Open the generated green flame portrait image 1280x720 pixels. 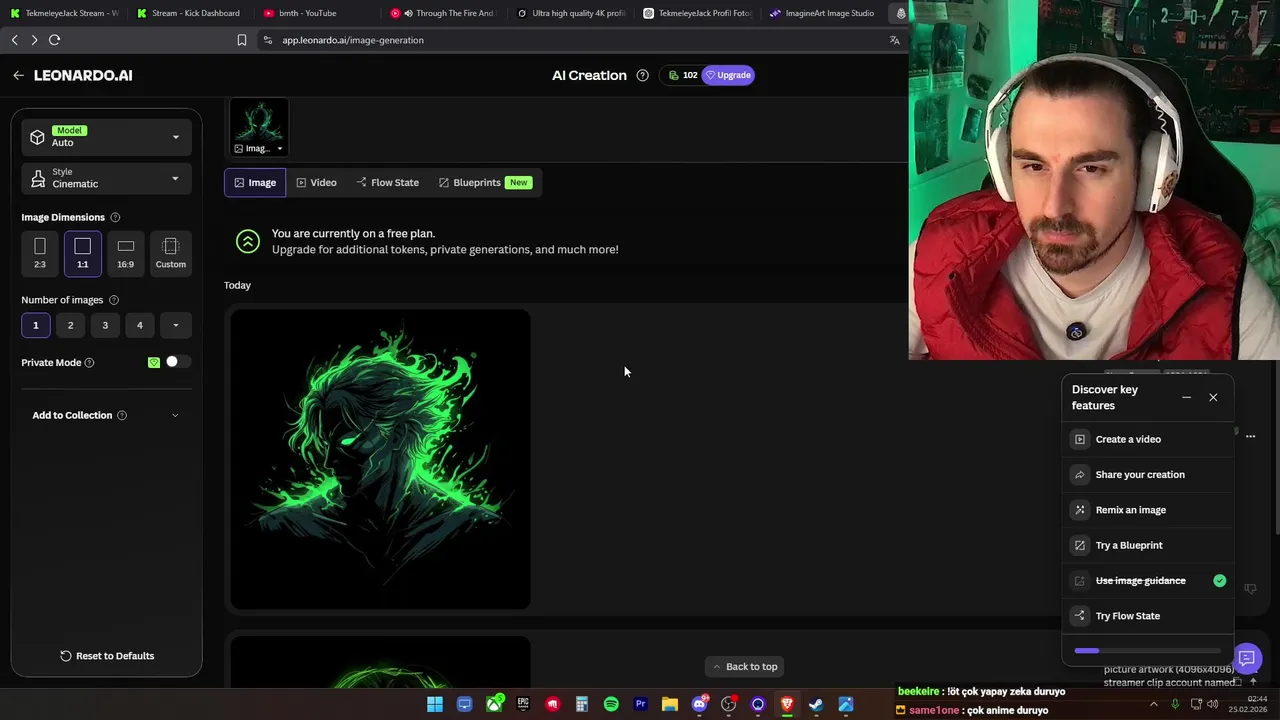tap(380, 459)
